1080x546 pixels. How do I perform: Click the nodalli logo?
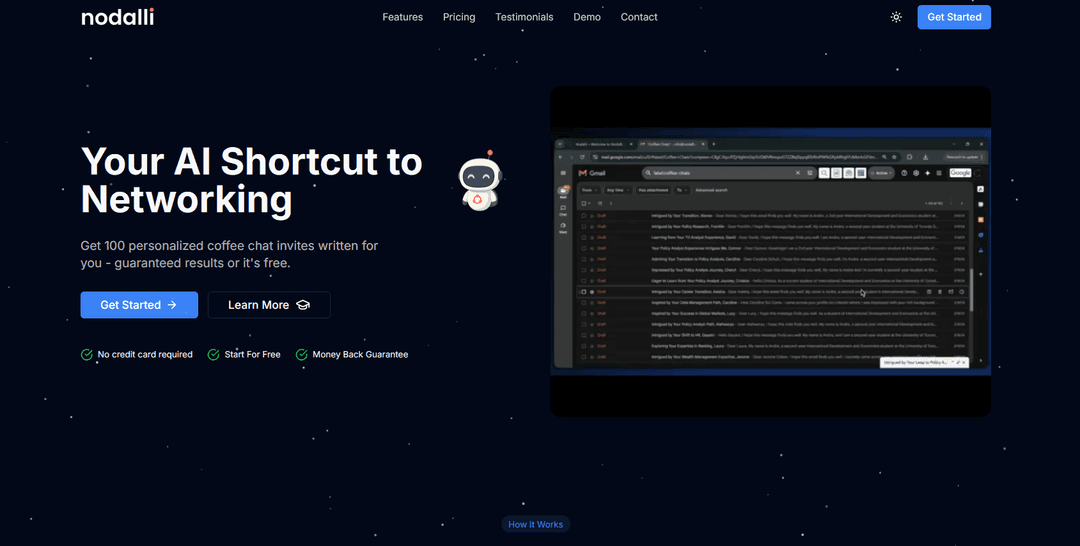click(117, 17)
